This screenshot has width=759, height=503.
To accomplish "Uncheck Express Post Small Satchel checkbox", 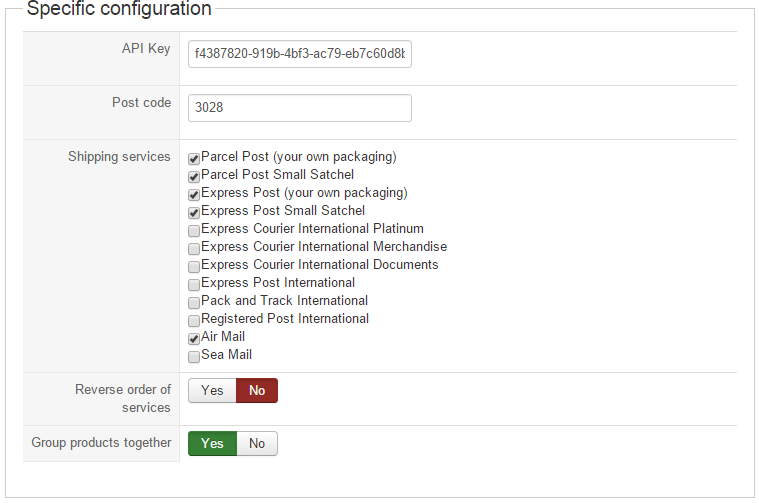I will [x=194, y=212].
